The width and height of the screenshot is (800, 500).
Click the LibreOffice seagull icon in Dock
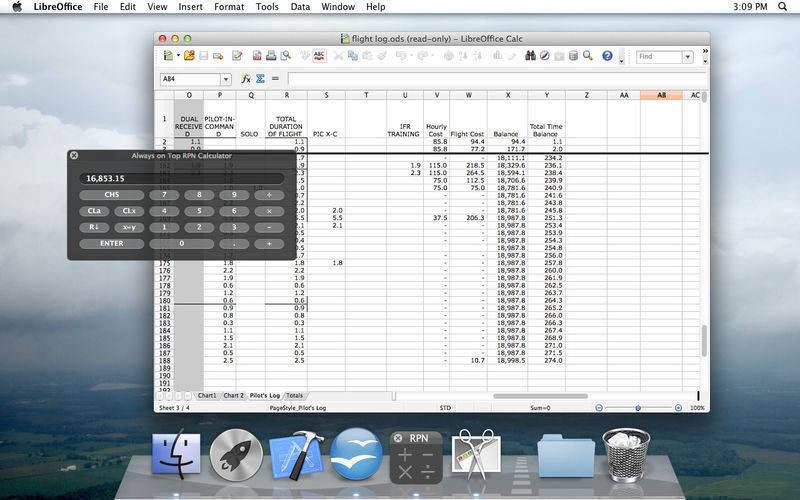356,454
